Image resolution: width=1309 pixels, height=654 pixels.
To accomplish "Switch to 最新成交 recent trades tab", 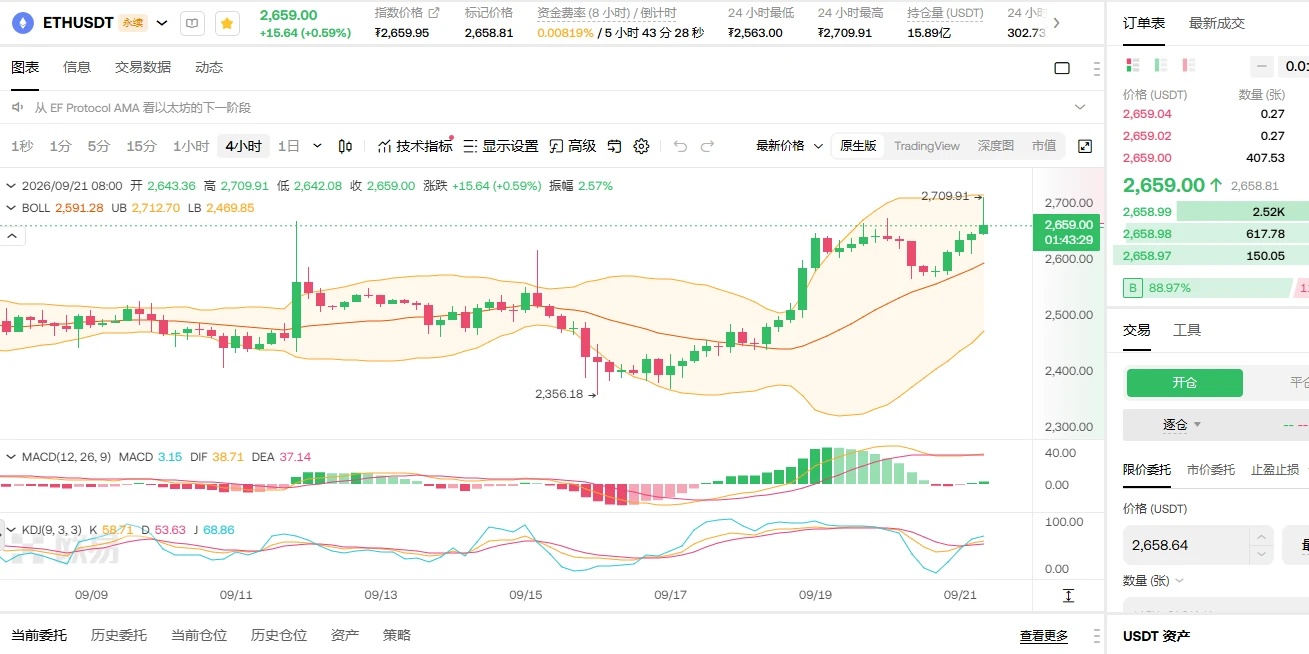I will point(1217,22).
